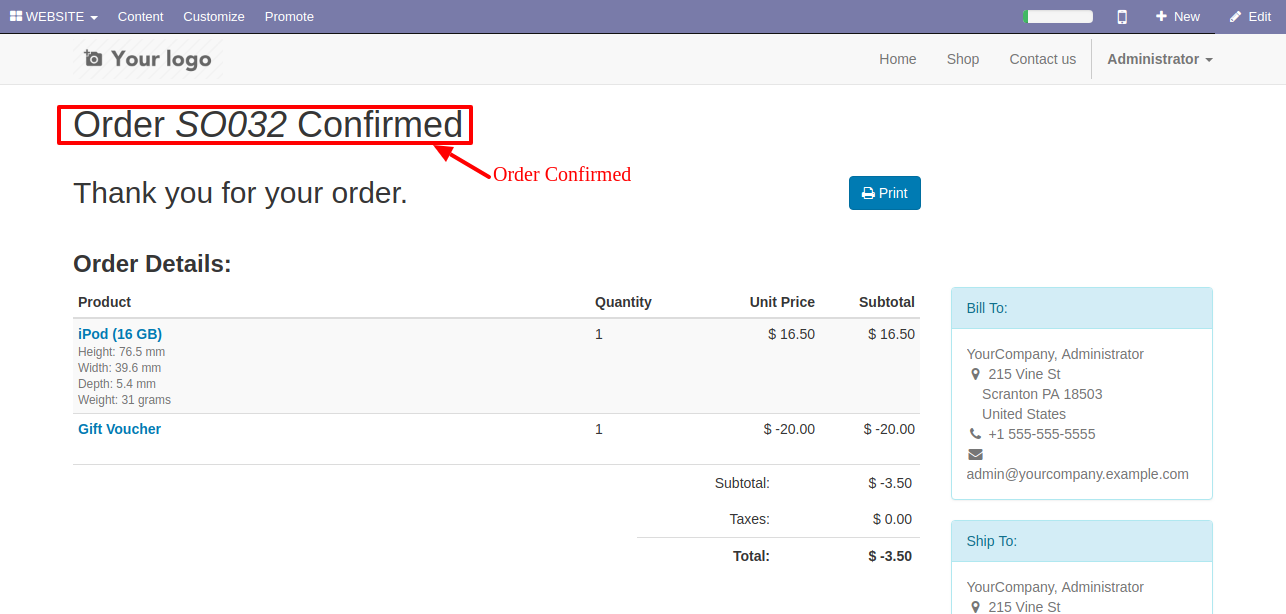Click the grid icon beside WEBSITE
This screenshot has height=614, width=1286.
click(16, 16)
